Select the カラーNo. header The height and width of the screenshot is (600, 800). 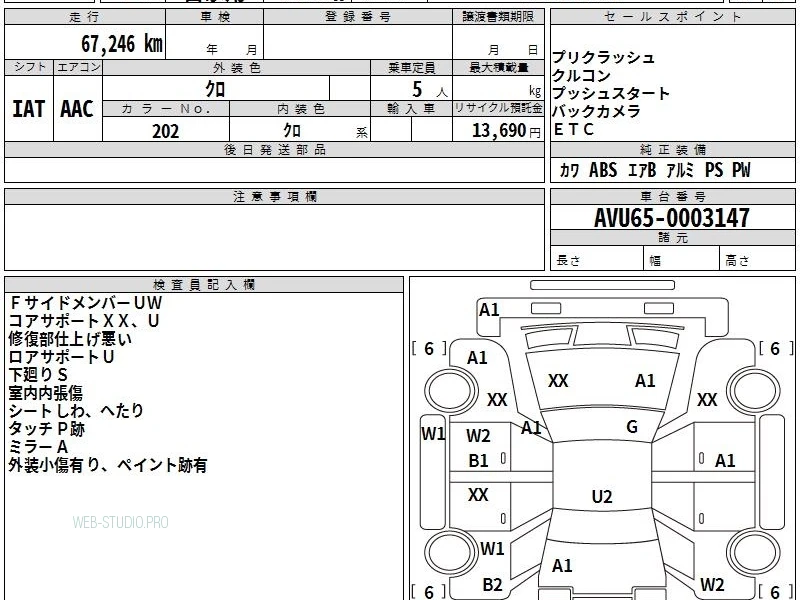[166, 109]
